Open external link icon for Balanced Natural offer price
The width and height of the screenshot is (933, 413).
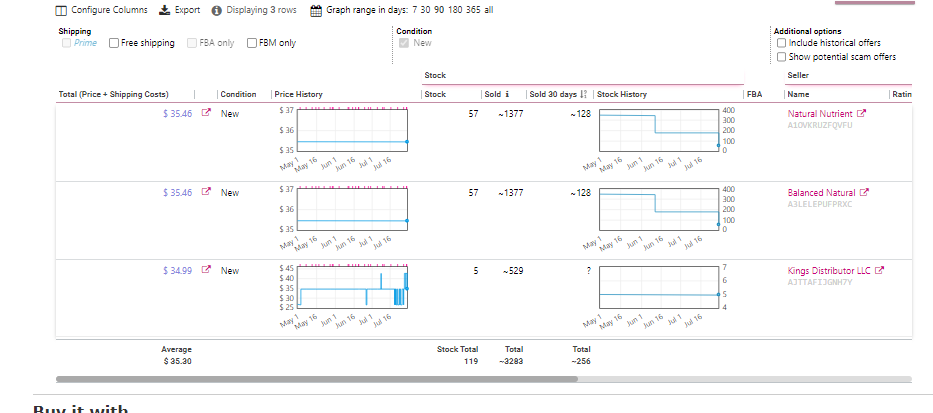pos(206,192)
